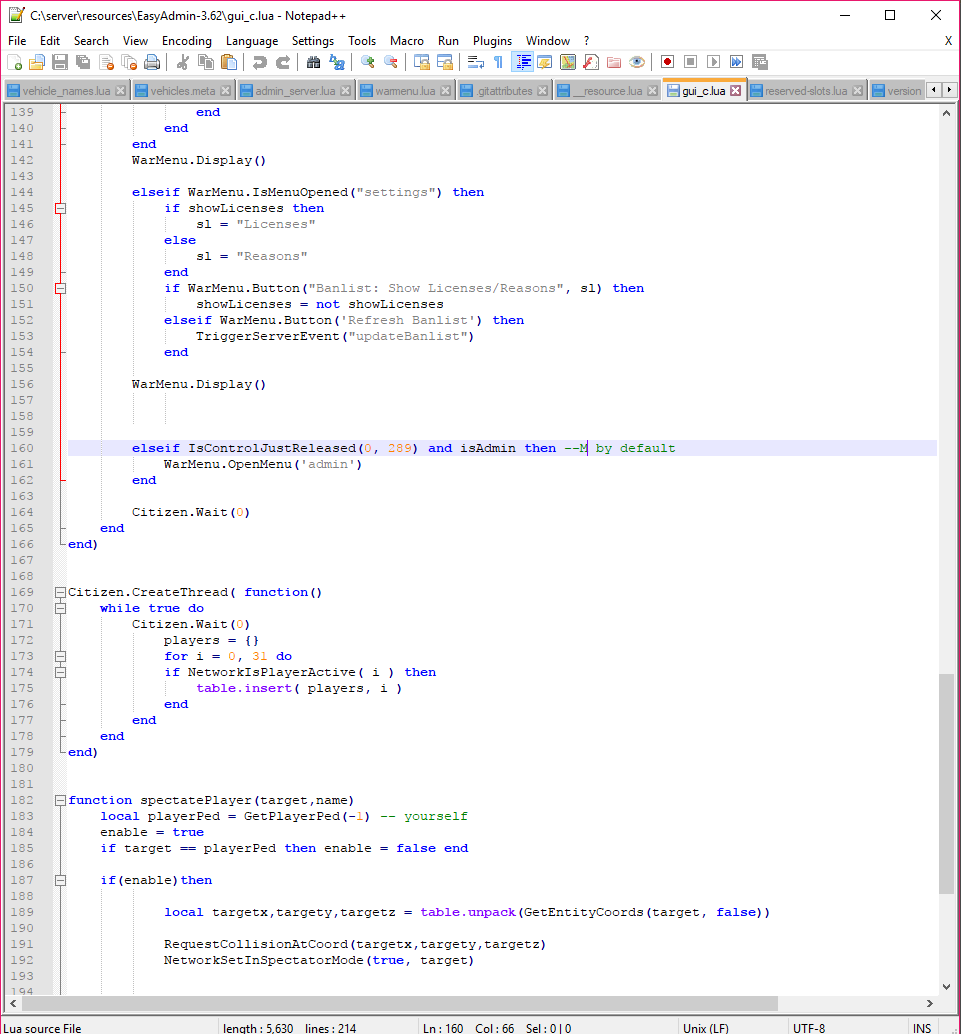Click the Print icon in toolbar

(151, 62)
